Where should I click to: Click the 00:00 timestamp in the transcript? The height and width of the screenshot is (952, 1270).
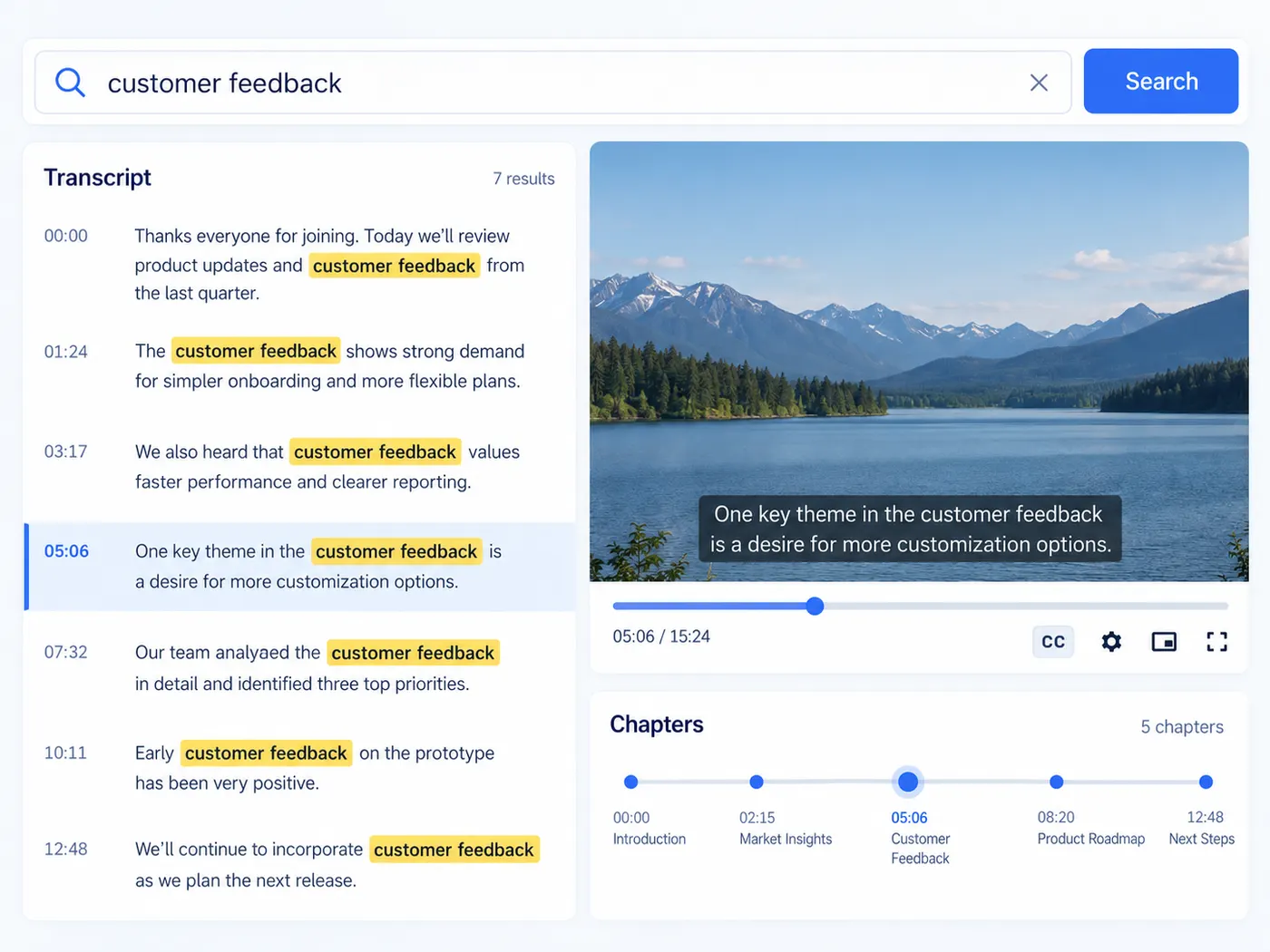(x=66, y=236)
